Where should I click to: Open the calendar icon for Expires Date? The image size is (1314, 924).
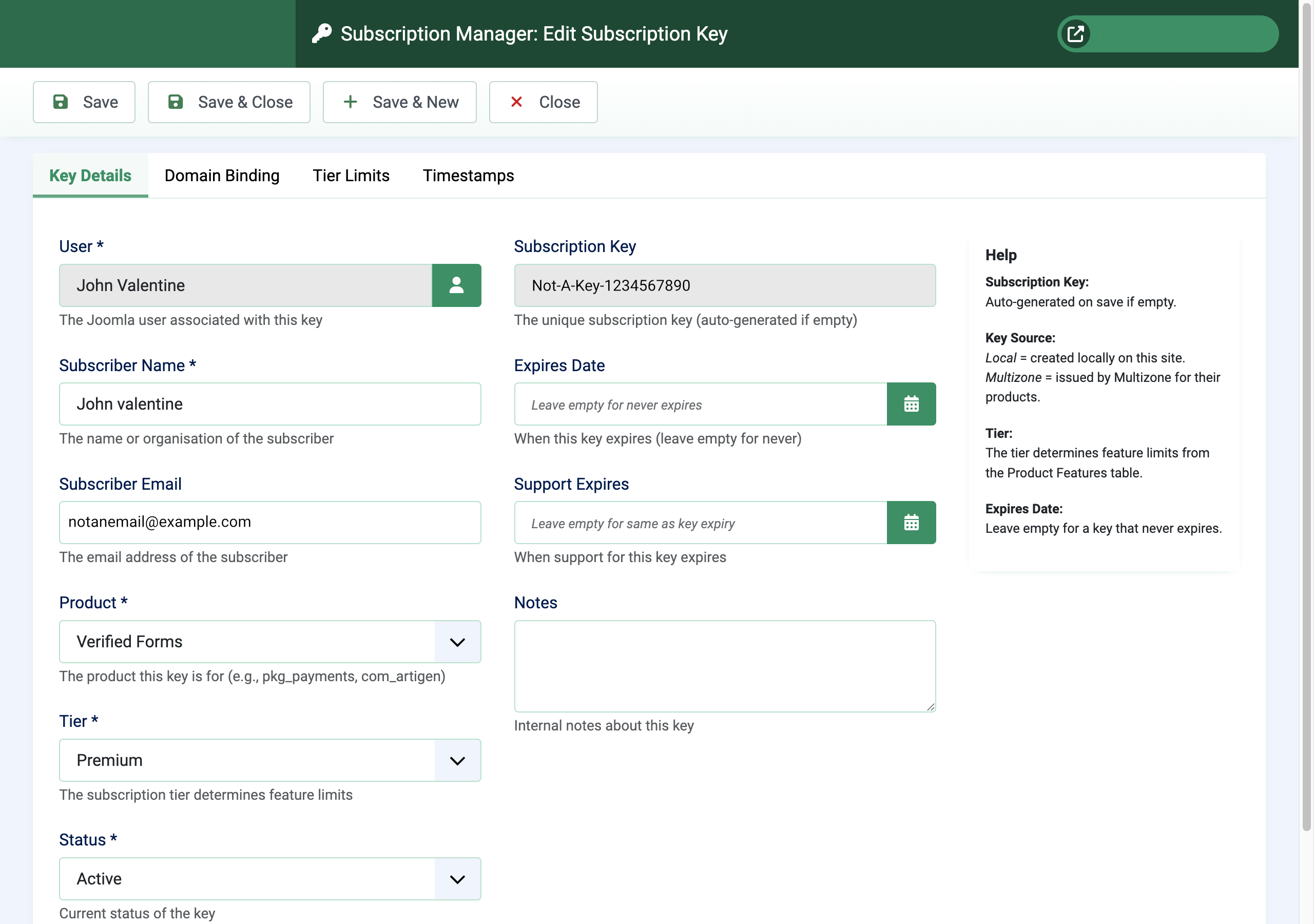pyautogui.click(x=911, y=404)
